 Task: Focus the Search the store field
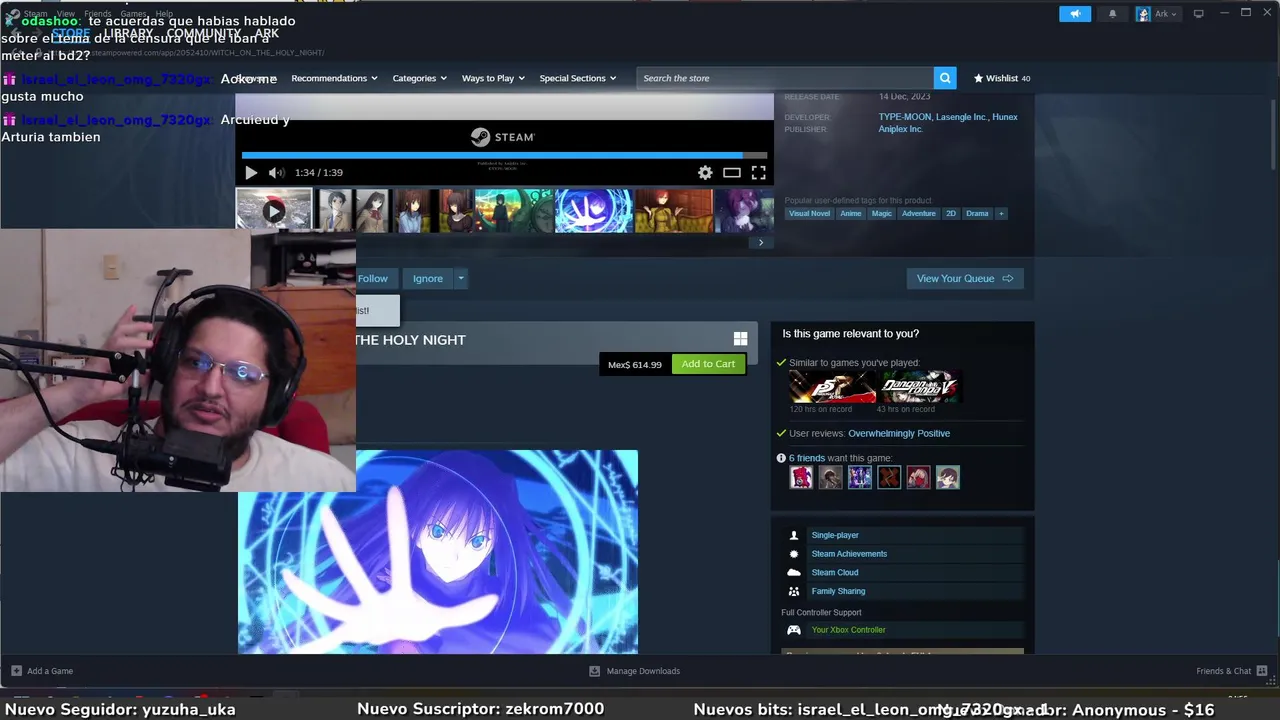(785, 78)
